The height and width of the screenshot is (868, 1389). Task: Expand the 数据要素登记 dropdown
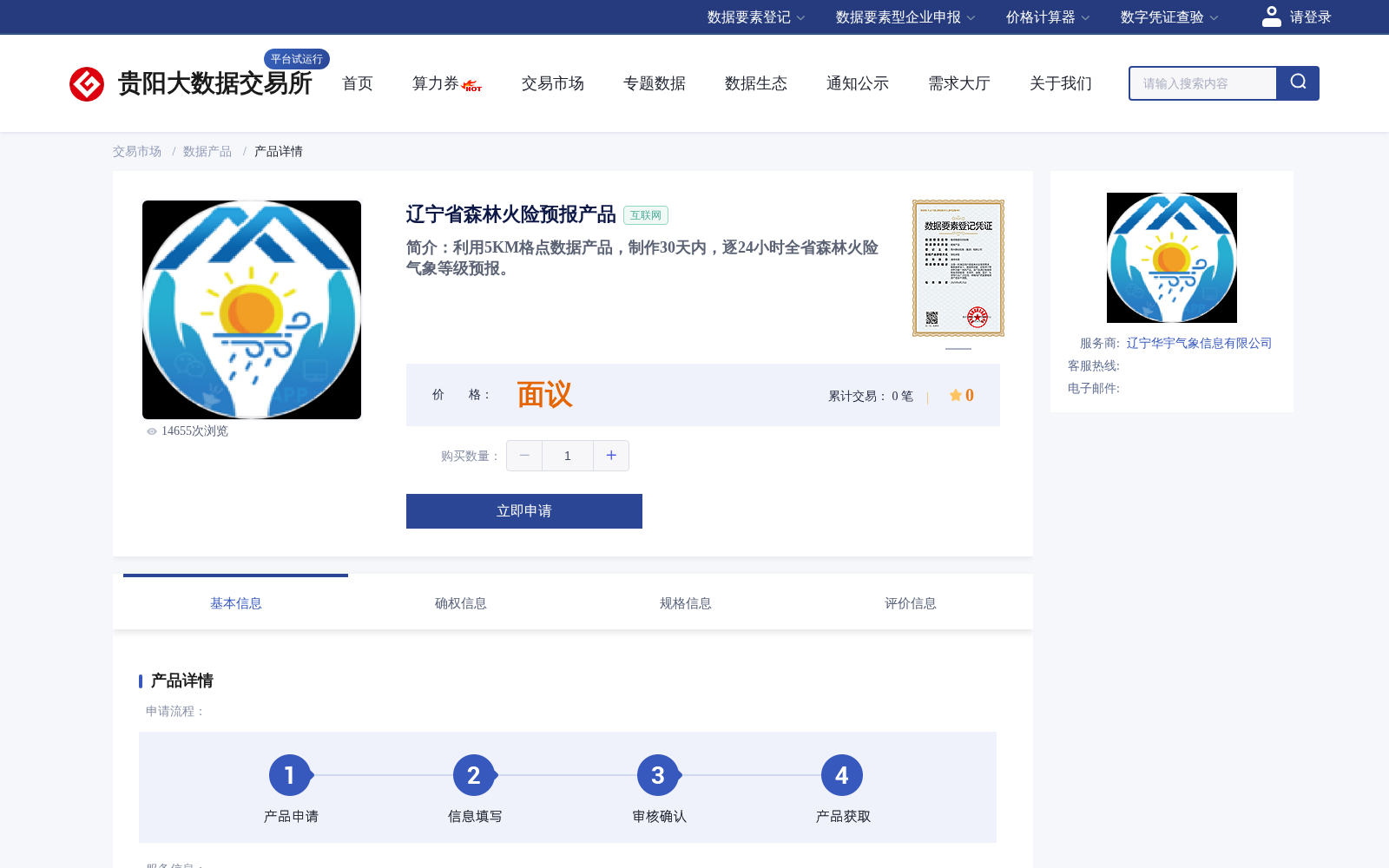[756, 17]
